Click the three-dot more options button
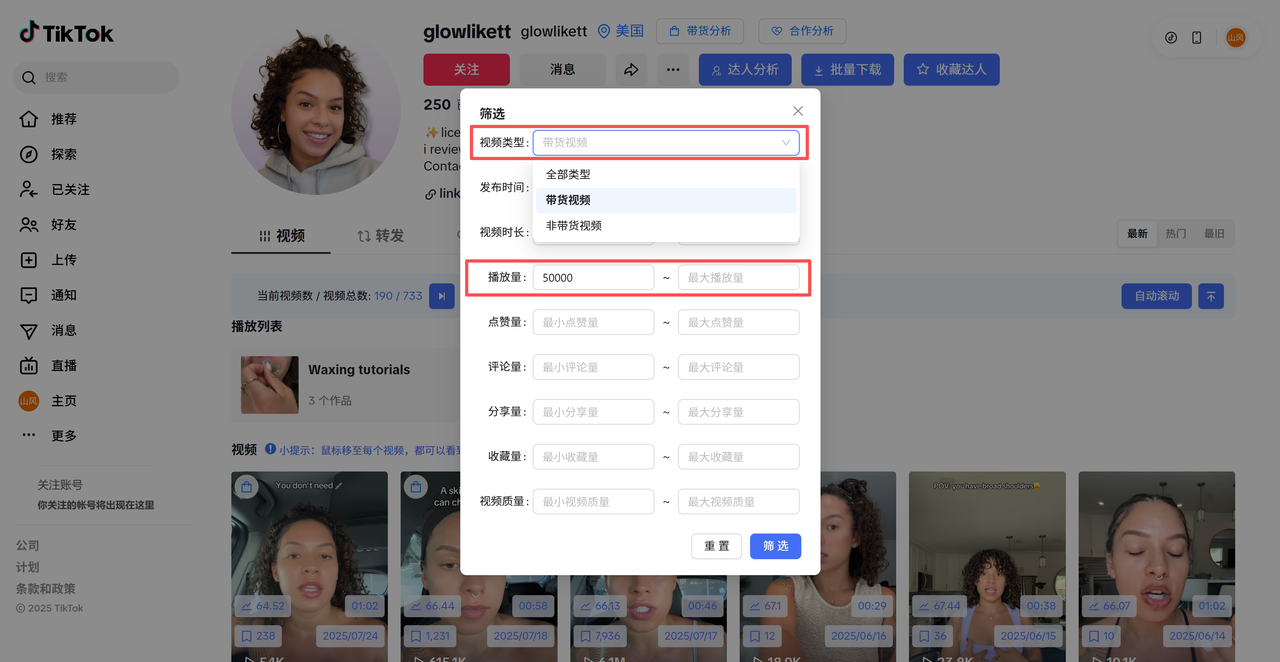The width and height of the screenshot is (1280, 662). coord(674,70)
